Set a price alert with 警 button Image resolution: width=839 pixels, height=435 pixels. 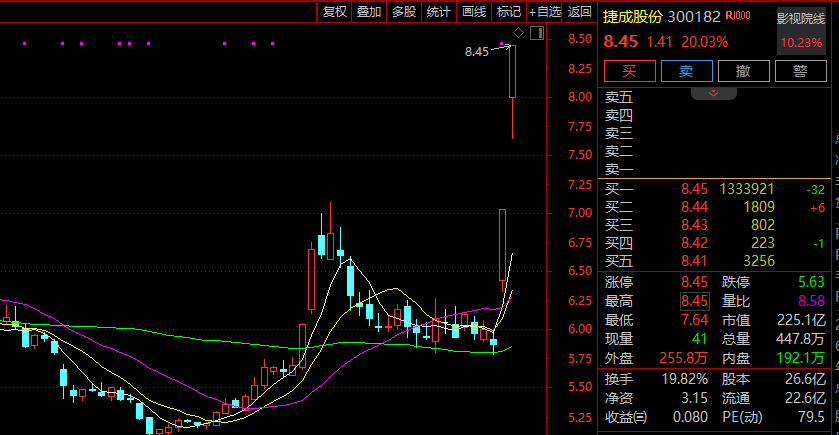[x=800, y=71]
